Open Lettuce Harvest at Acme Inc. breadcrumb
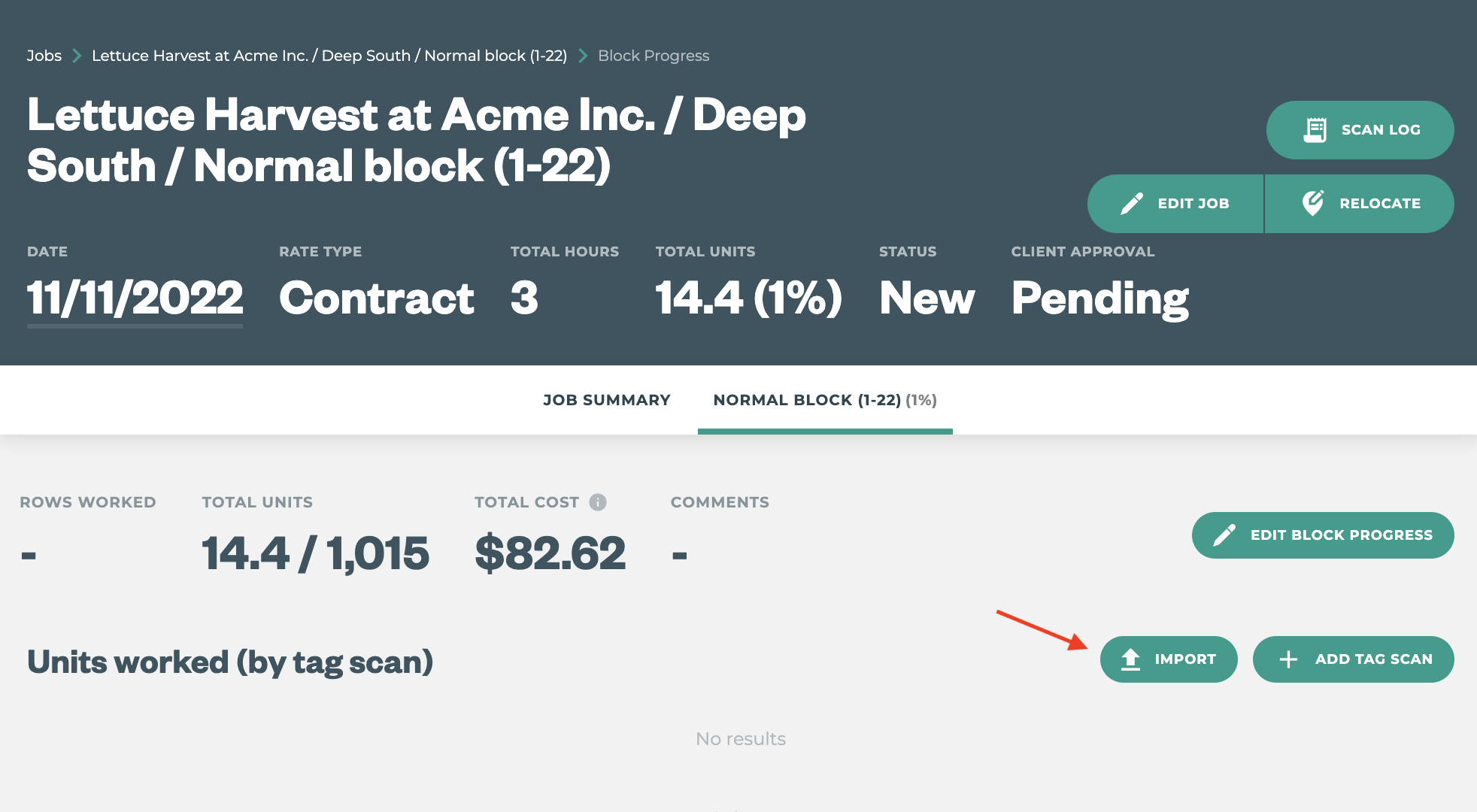Viewport: 1477px width, 812px height. point(329,56)
